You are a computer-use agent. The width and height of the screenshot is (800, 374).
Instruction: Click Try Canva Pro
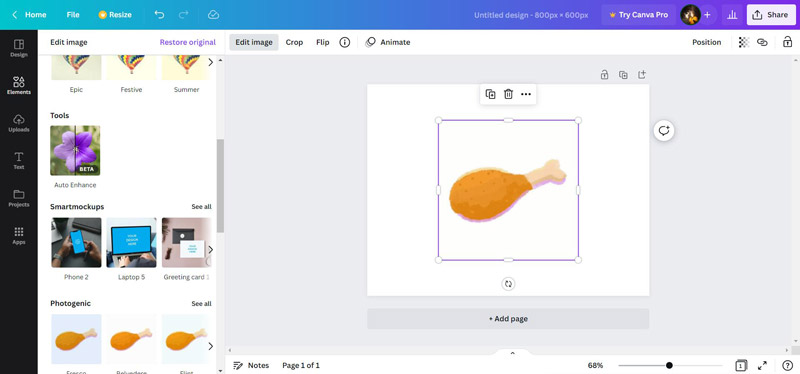click(638, 15)
